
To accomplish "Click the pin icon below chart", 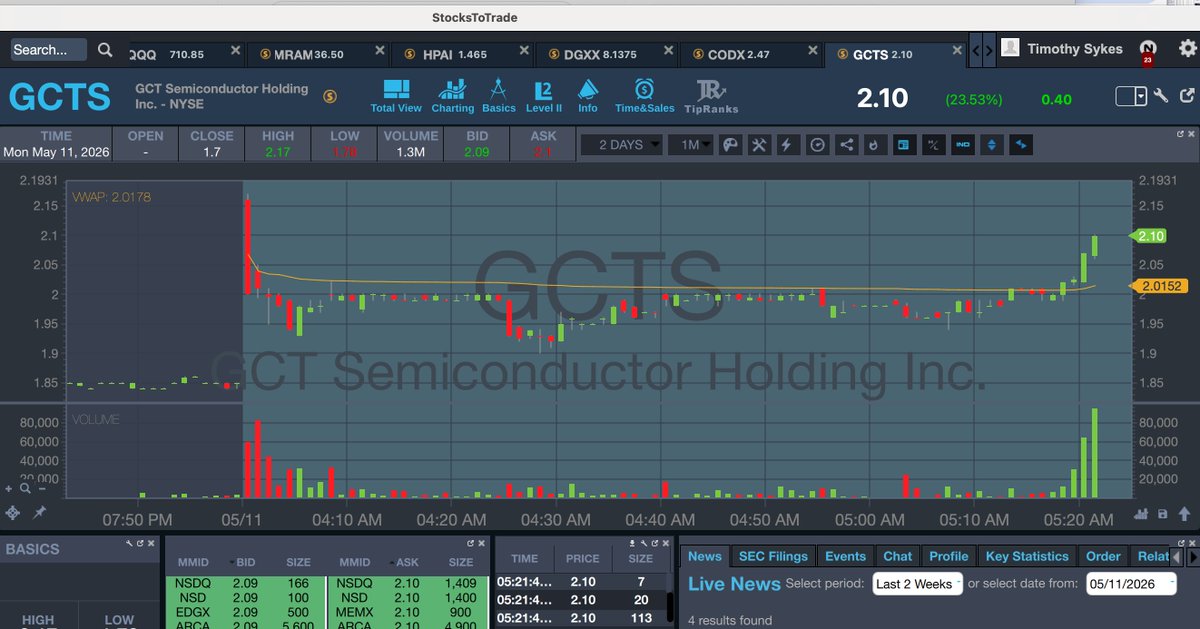I will (x=39, y=512).
